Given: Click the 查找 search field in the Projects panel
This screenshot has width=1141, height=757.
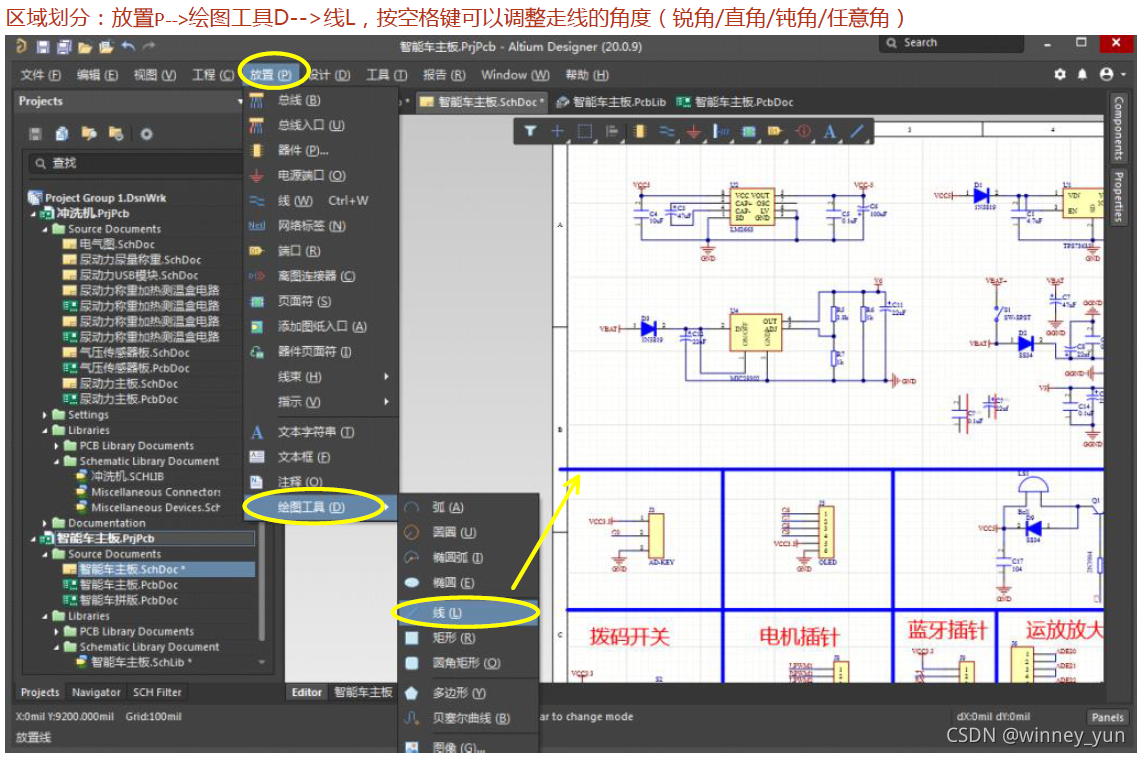Looking at the screenshot, I should [136, 164].
